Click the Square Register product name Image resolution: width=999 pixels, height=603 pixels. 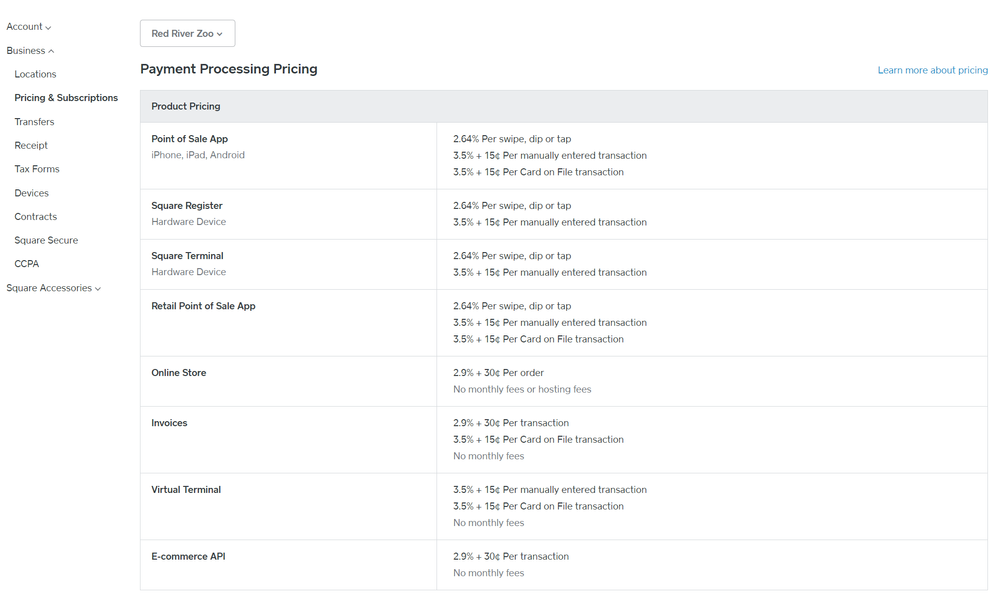pyautogui.click(x=187, y=206)
